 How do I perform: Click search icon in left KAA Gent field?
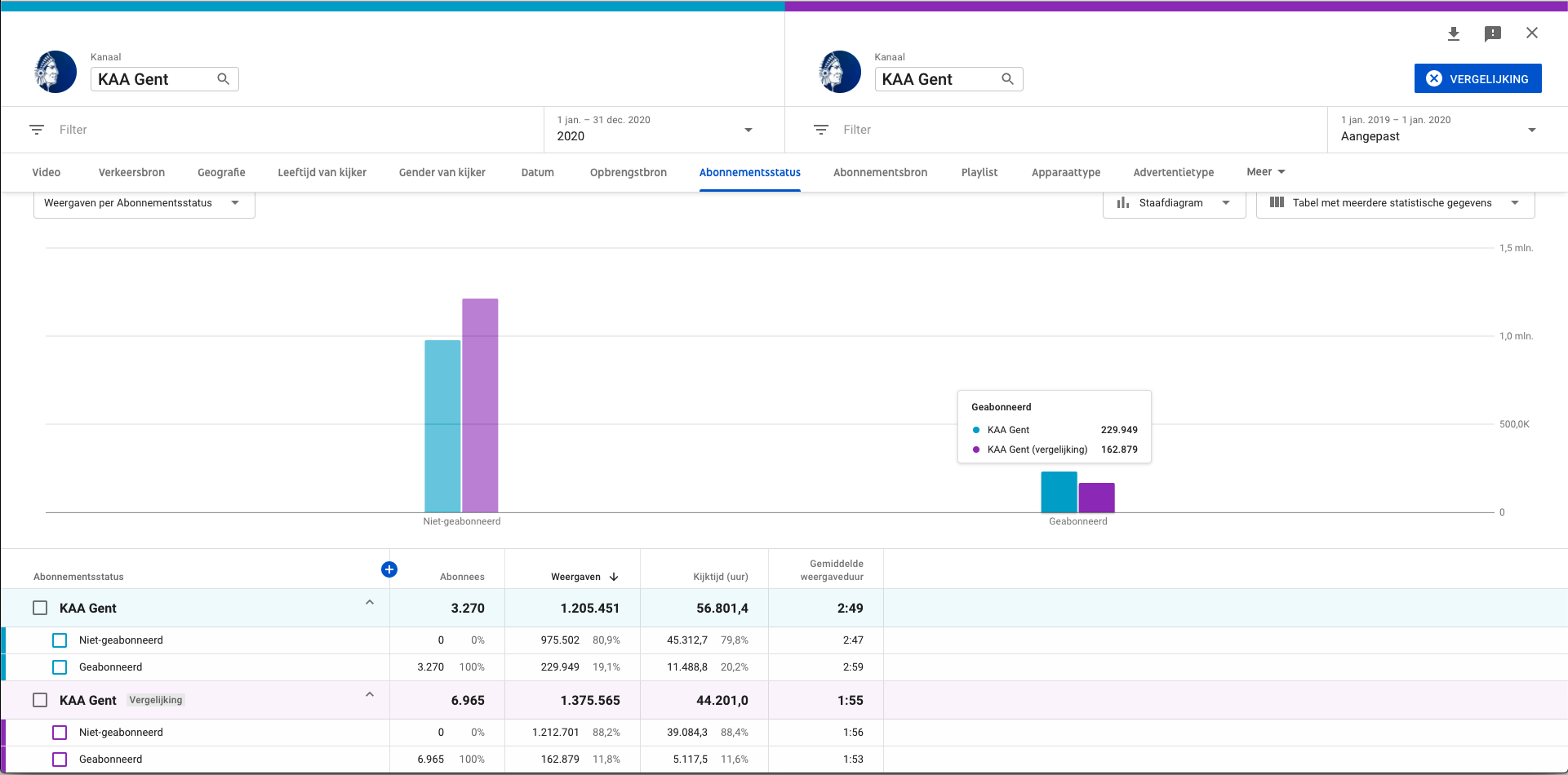pos(223,79)
